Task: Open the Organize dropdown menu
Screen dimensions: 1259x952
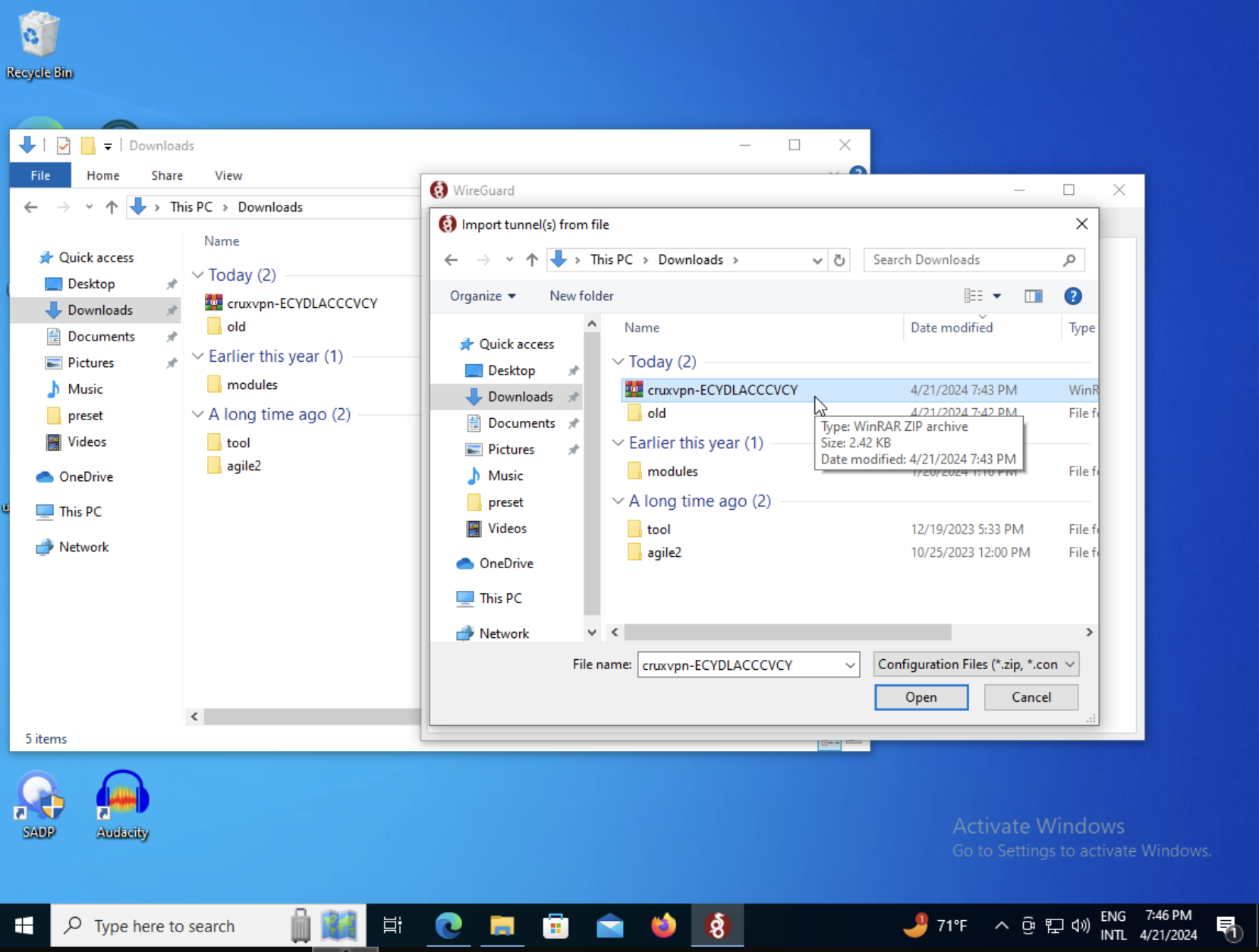Action: (x=483, y=297)
